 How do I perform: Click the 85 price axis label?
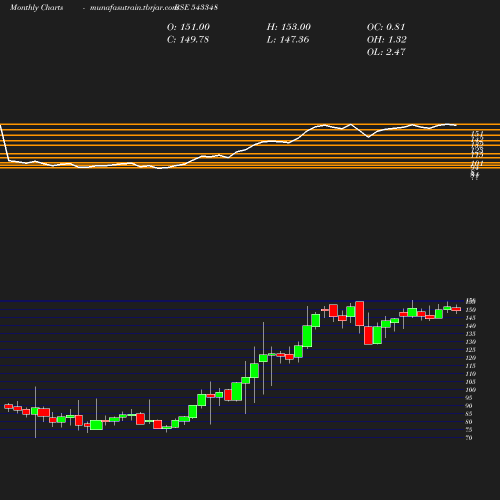pos(469,414)
